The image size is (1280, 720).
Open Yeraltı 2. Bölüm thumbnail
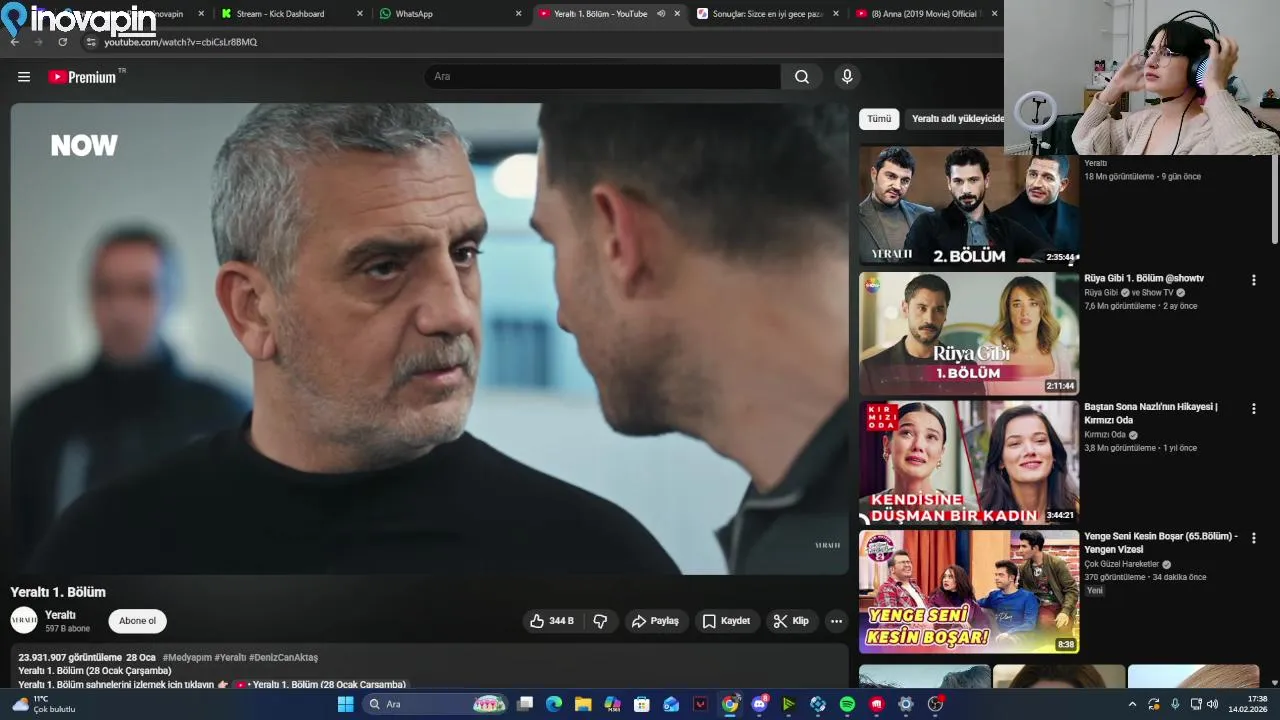969,205
